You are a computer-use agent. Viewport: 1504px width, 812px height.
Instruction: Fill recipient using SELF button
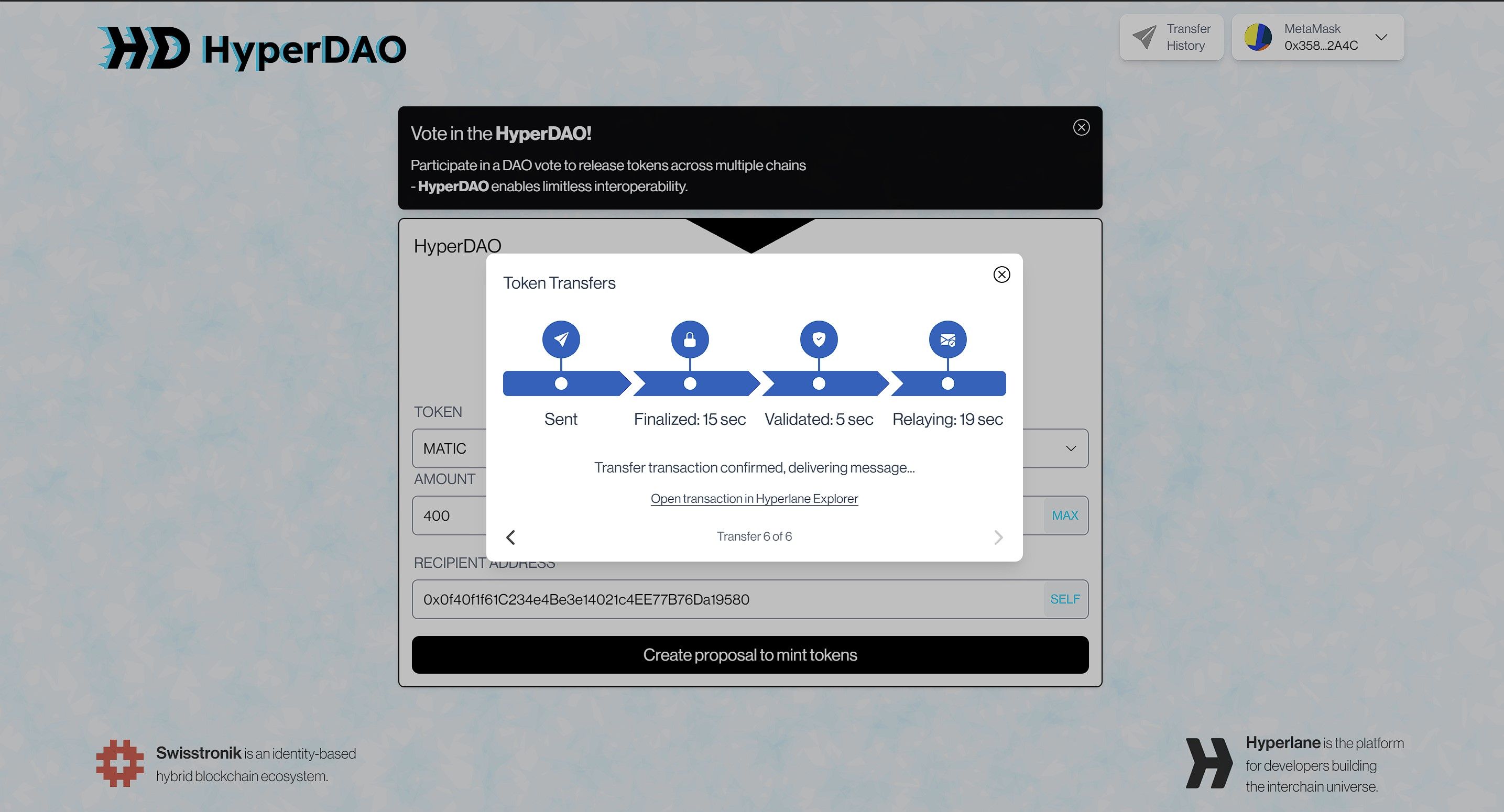tap(1065, 599)
